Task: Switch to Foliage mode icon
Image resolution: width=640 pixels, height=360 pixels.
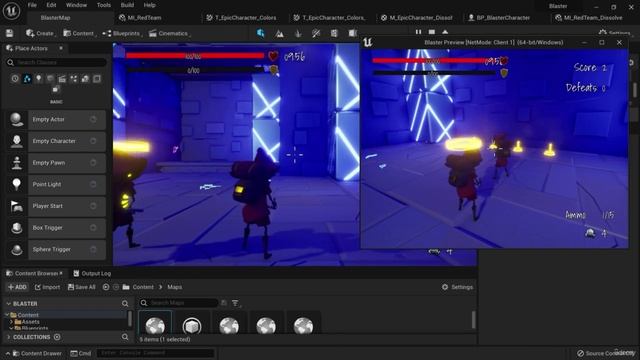Action: click(298, 33)
